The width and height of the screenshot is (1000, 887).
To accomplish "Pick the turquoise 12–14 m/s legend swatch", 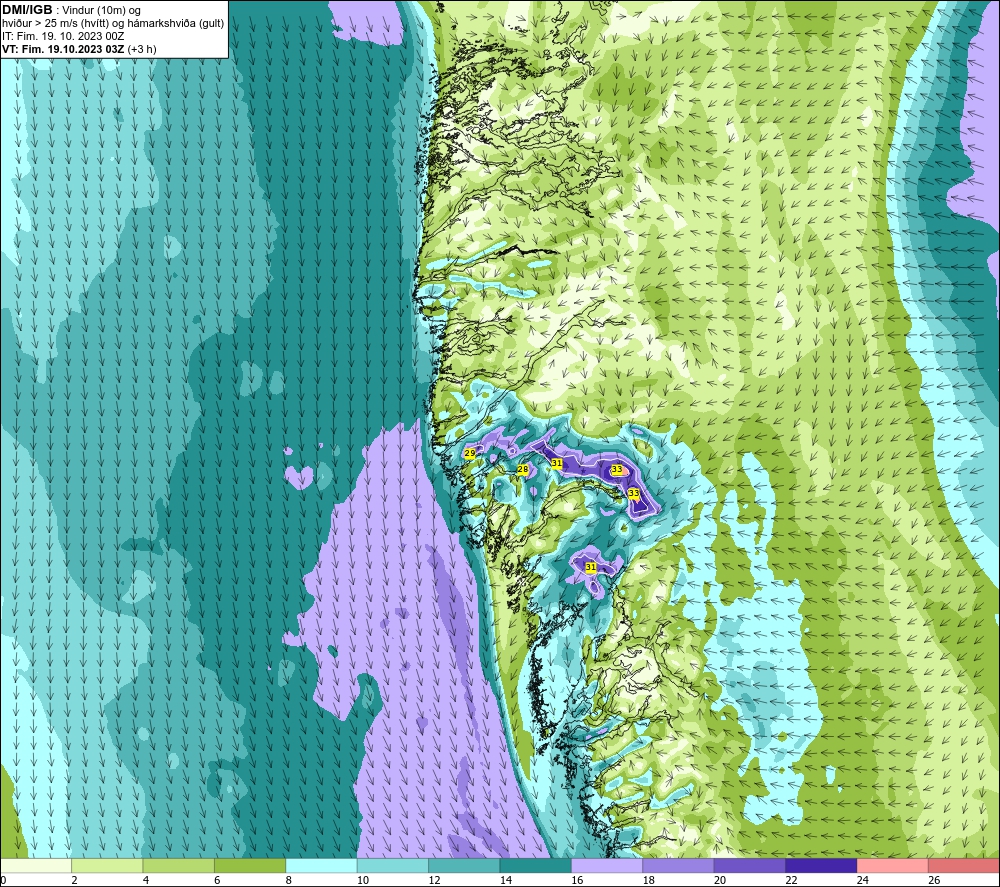I will [x=464, y=865].
